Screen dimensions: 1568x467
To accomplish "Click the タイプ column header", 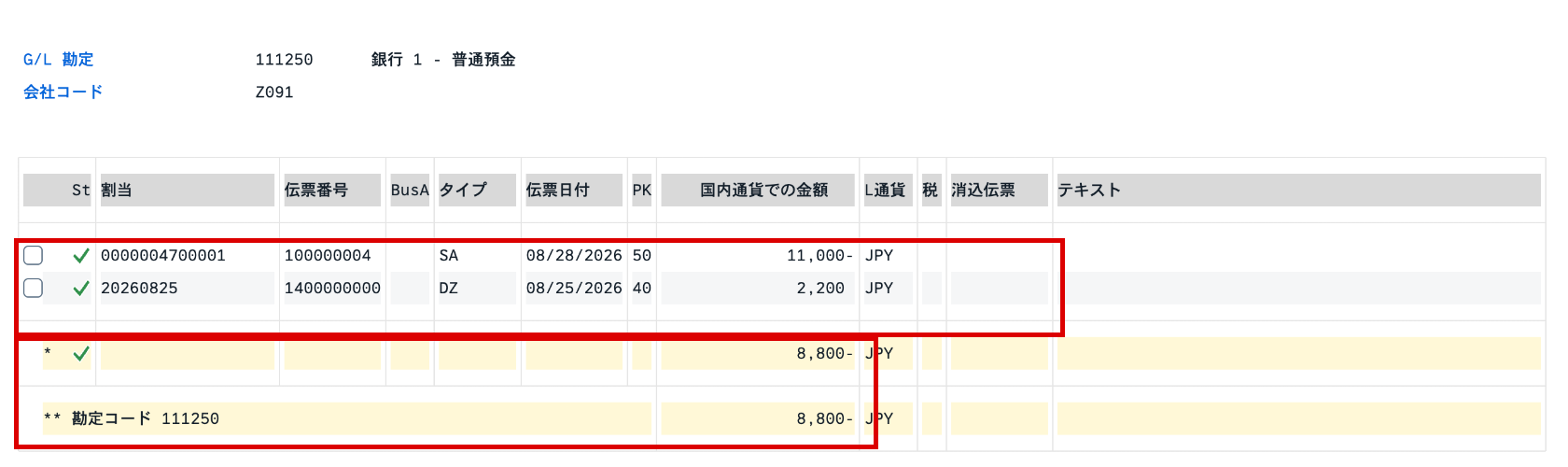I will pyautogui.click(x=477, y=190).
